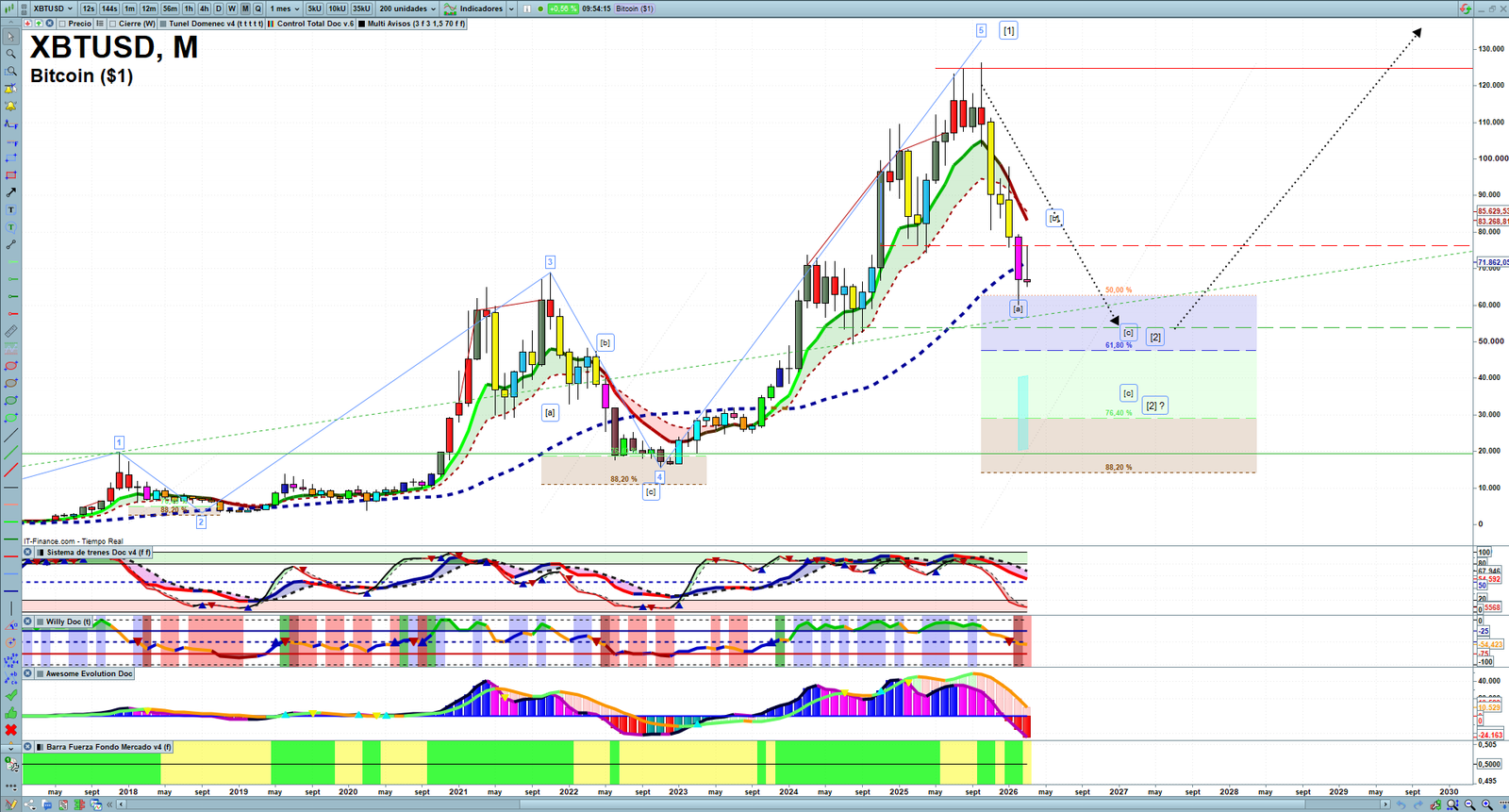Click the green thumbs-up icon
The image size is (1509, 812).
point(11,713)
